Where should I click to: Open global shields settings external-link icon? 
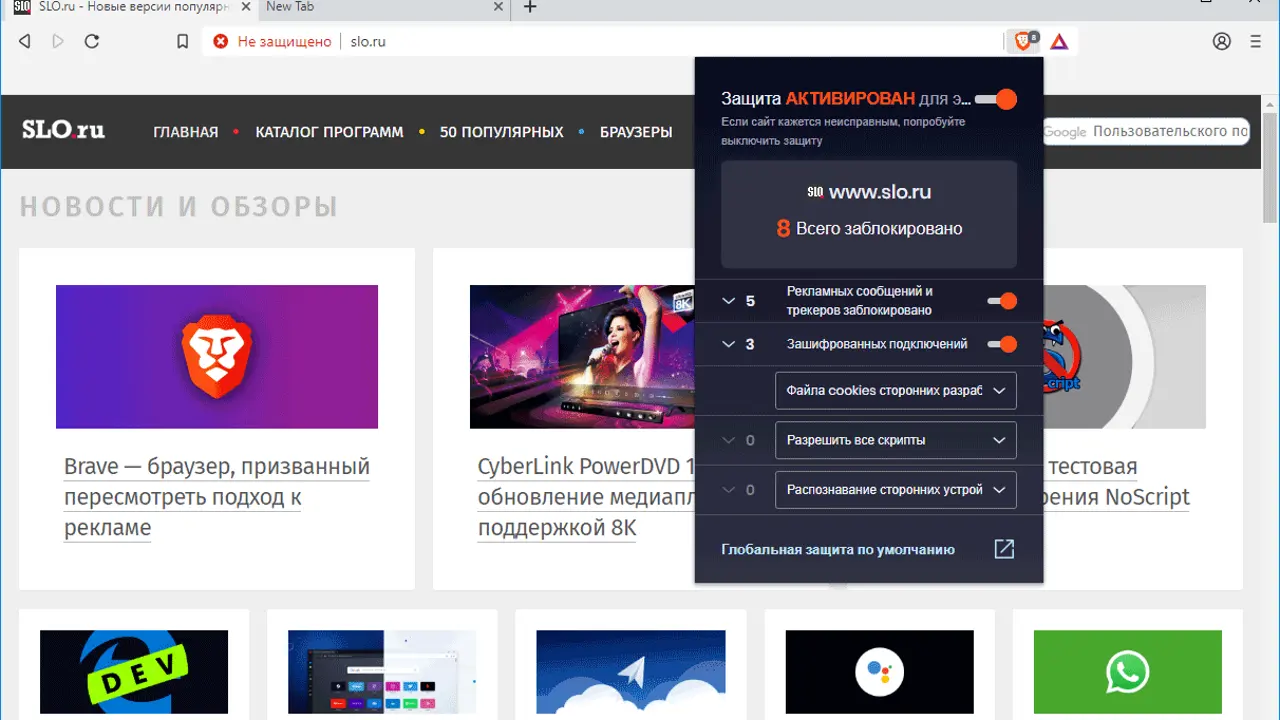click(1004, 549)
